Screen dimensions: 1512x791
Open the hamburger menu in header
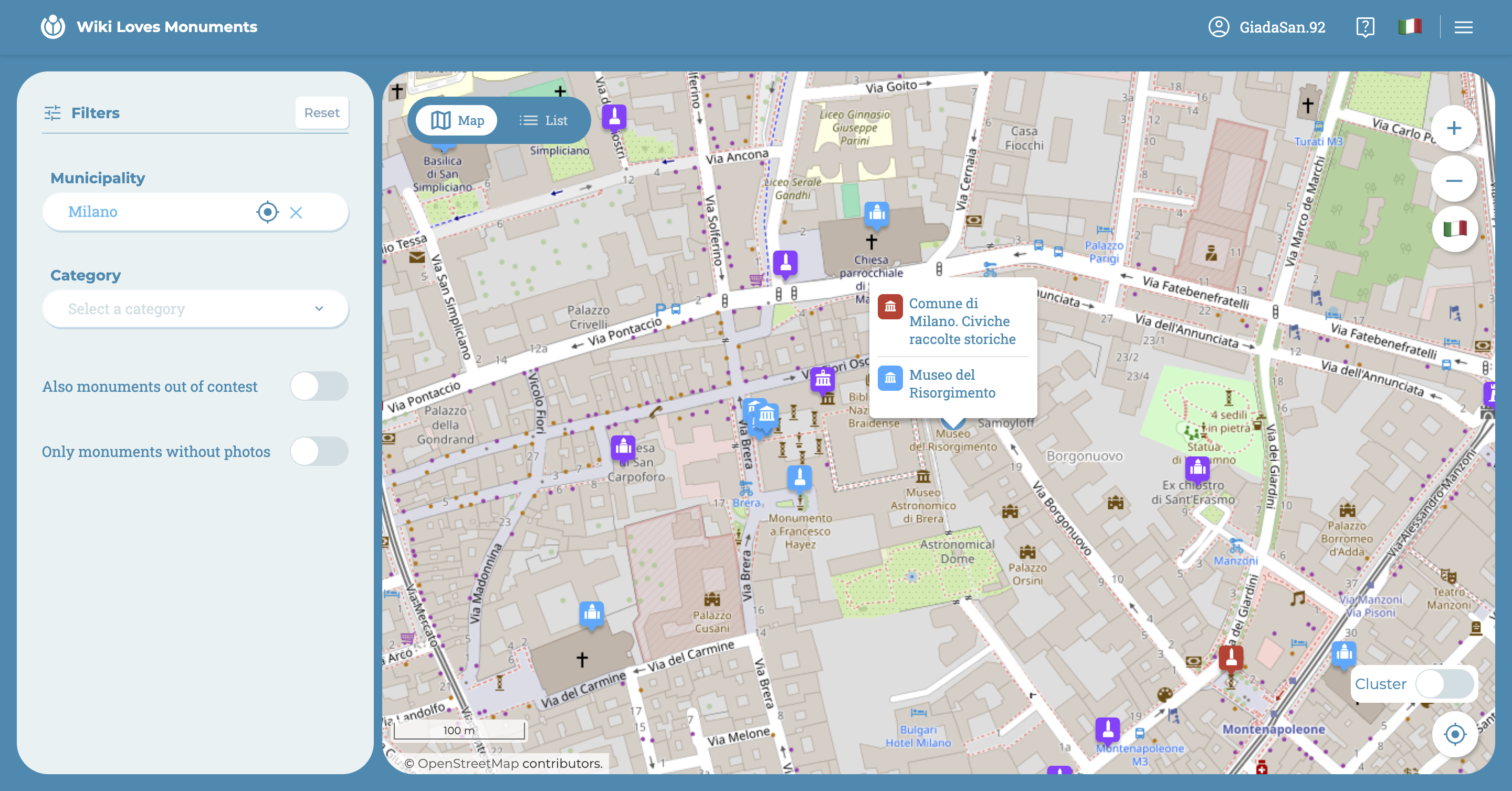coord(1463,27)
